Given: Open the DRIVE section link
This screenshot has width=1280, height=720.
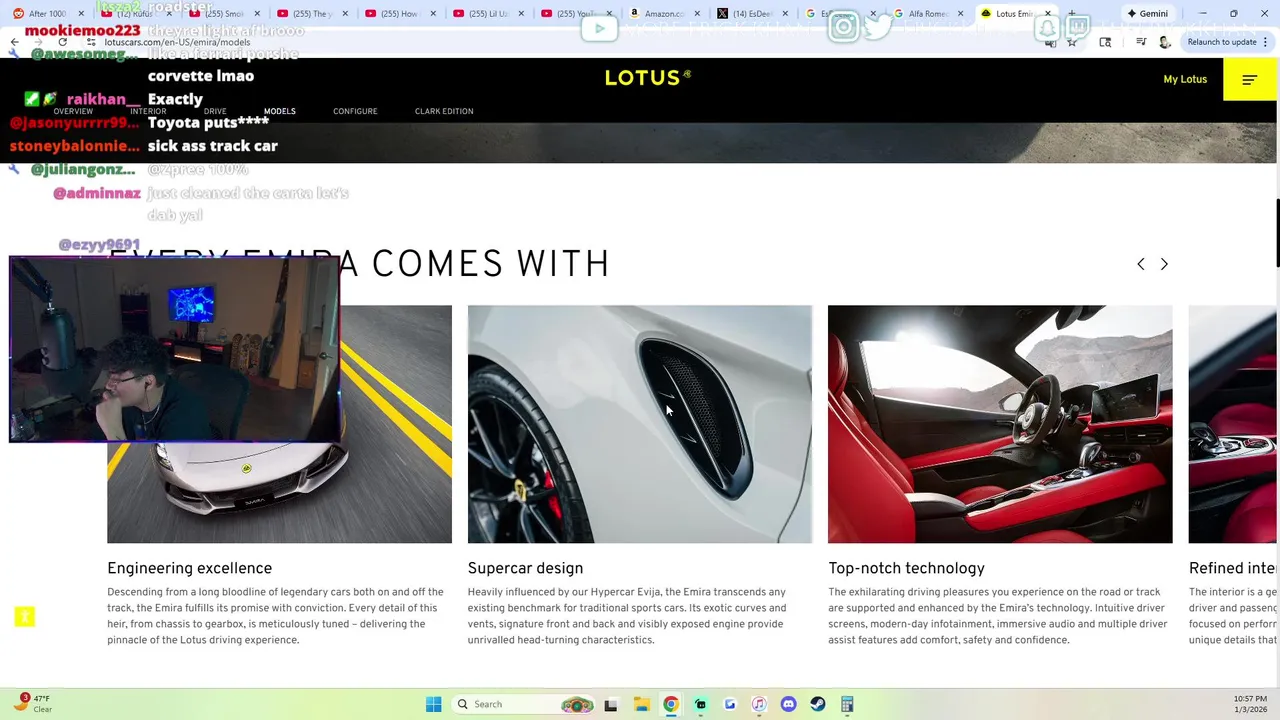Looking at the screenshot, I should click(215, 111).
